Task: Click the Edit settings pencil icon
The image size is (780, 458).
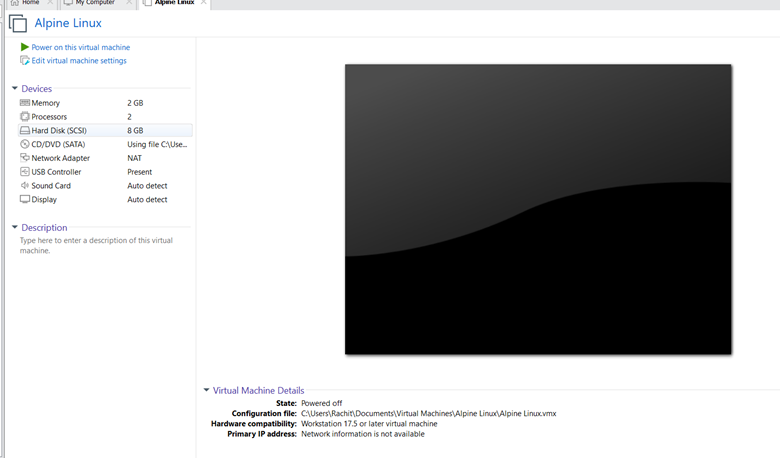Action: click(x=24, y=60)
